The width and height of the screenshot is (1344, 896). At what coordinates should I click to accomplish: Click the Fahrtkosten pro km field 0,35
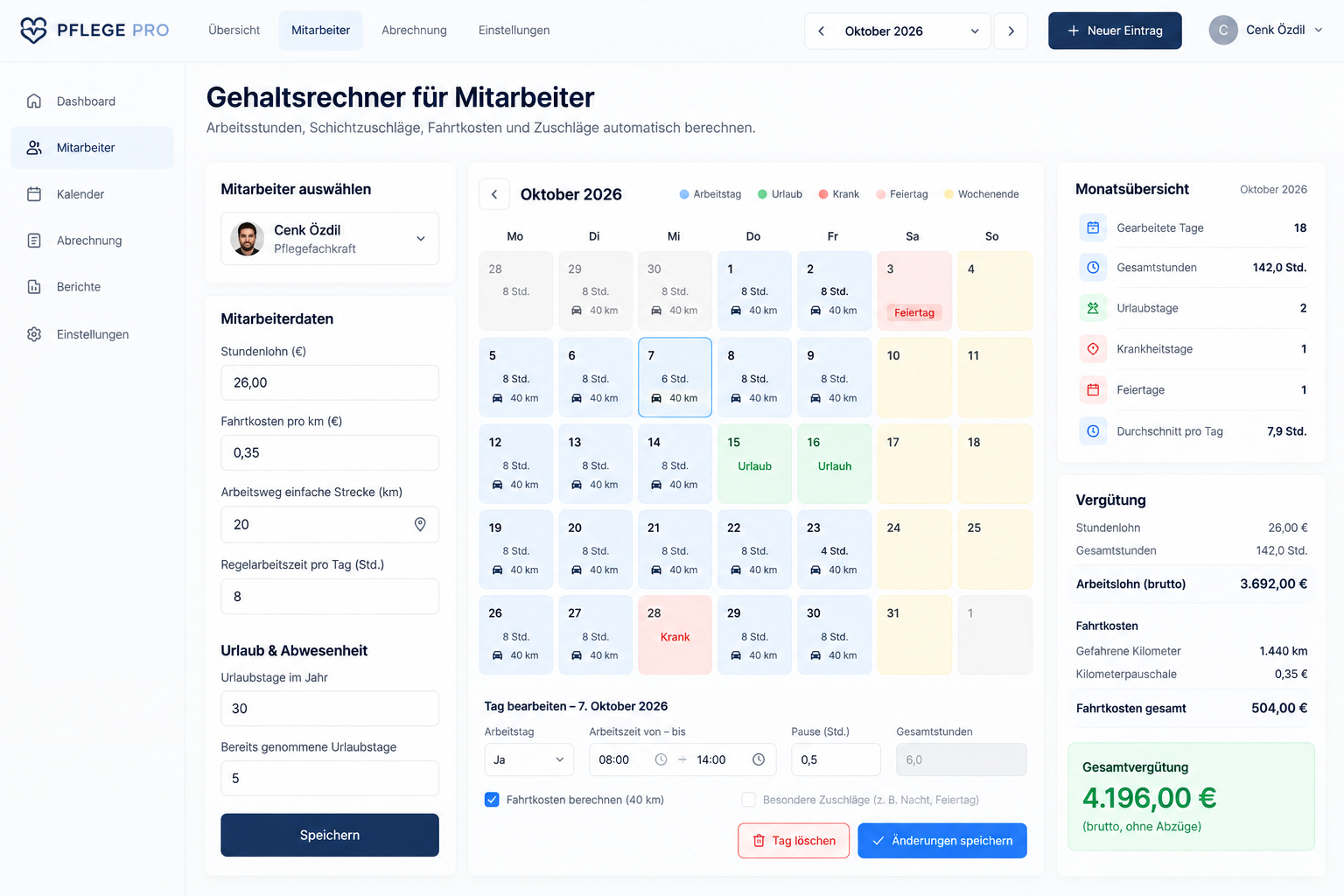tap(330, 452)
